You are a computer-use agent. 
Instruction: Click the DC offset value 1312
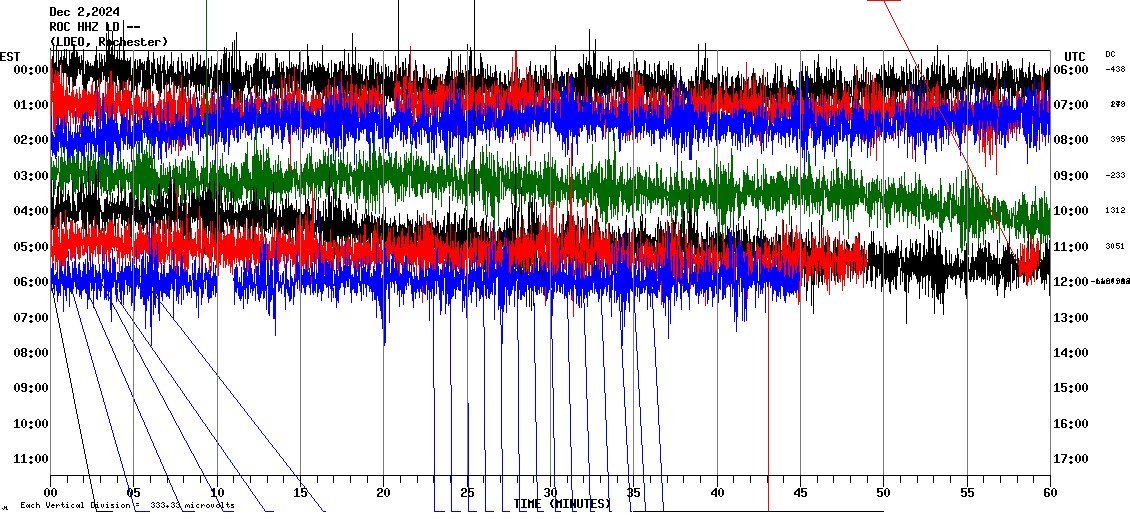point(1115,211)
